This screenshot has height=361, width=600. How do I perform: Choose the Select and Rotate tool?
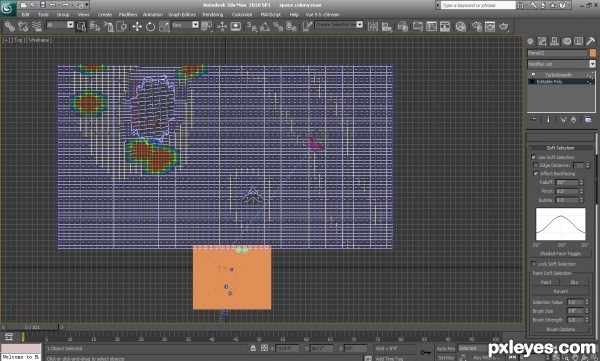[x=150, y=26]
